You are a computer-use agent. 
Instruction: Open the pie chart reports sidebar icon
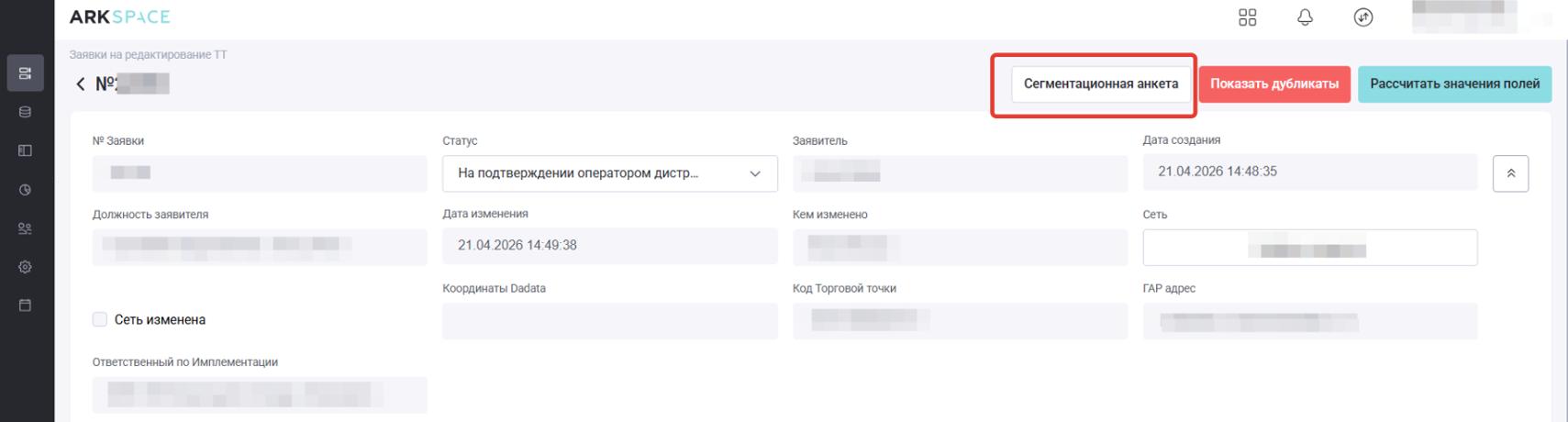tap(25, 190)
